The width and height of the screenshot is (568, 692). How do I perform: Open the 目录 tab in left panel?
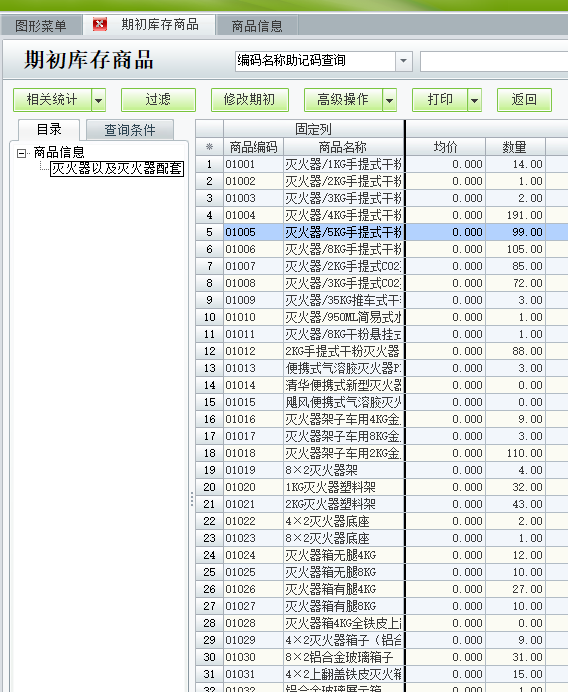(49, 130)
